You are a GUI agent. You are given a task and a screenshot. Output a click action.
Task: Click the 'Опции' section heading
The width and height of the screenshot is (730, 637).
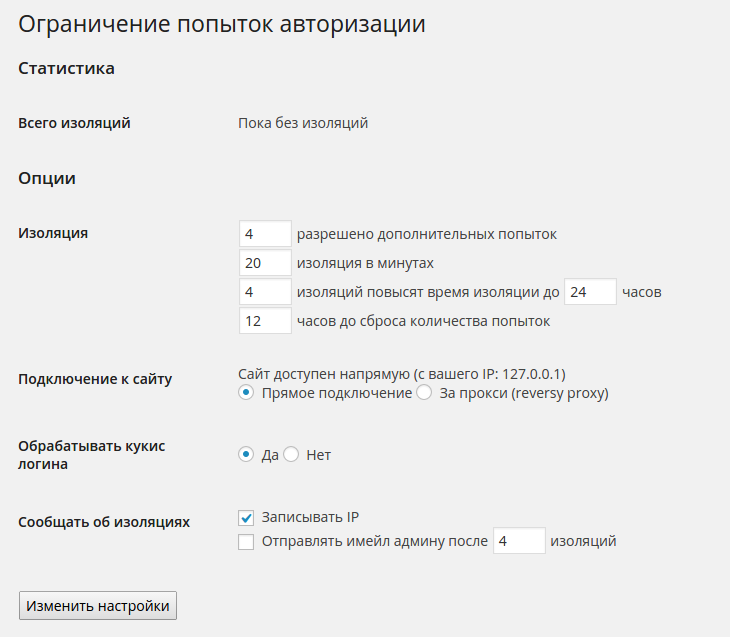coord(48,178)
